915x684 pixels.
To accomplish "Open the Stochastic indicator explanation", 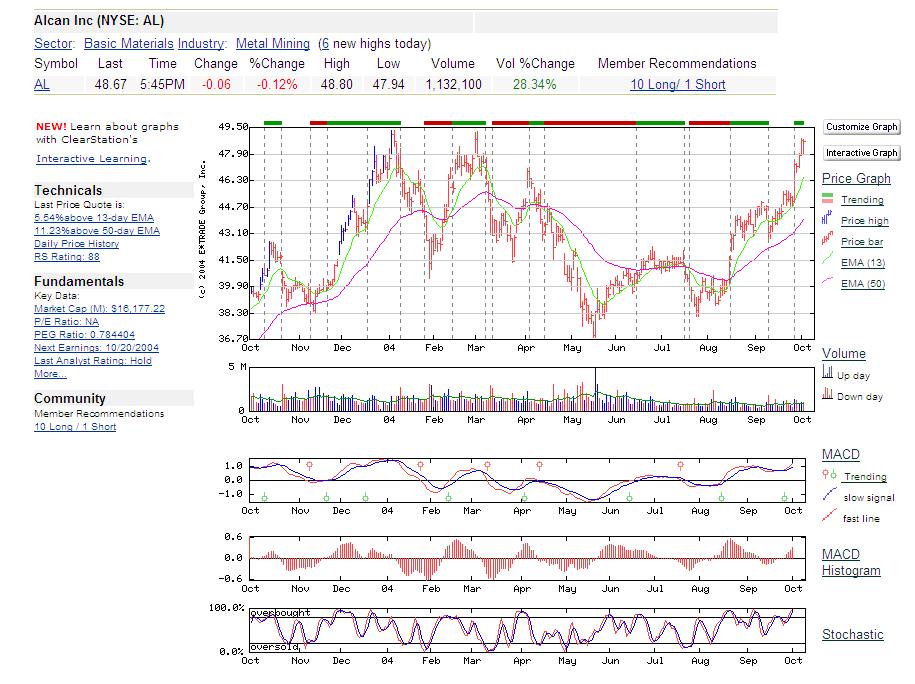I will pyautogui.click(x=852, y=634).
